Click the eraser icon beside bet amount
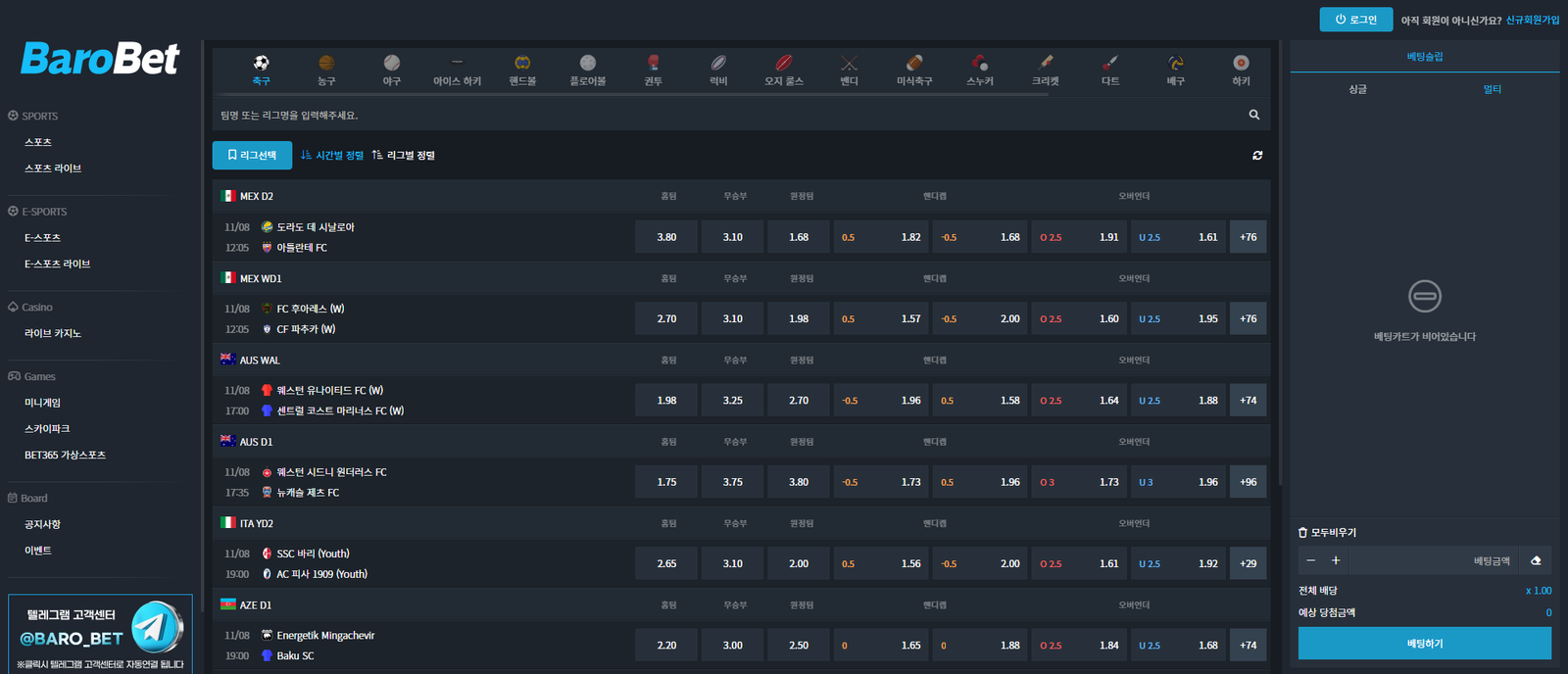The height and width of the screenshot is (674, 1568). tap(1536, 560)
